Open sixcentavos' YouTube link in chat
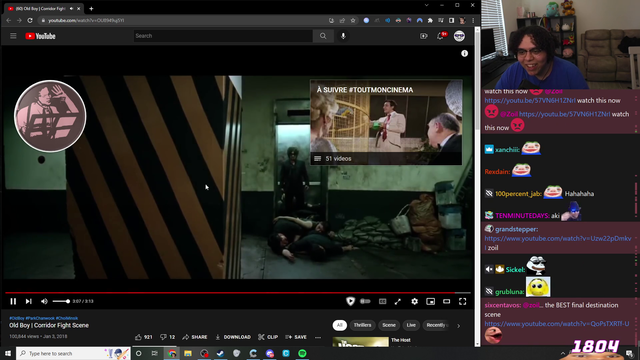Screen dimensions: 640x360 pyautogui.click(x=557, y=324)
